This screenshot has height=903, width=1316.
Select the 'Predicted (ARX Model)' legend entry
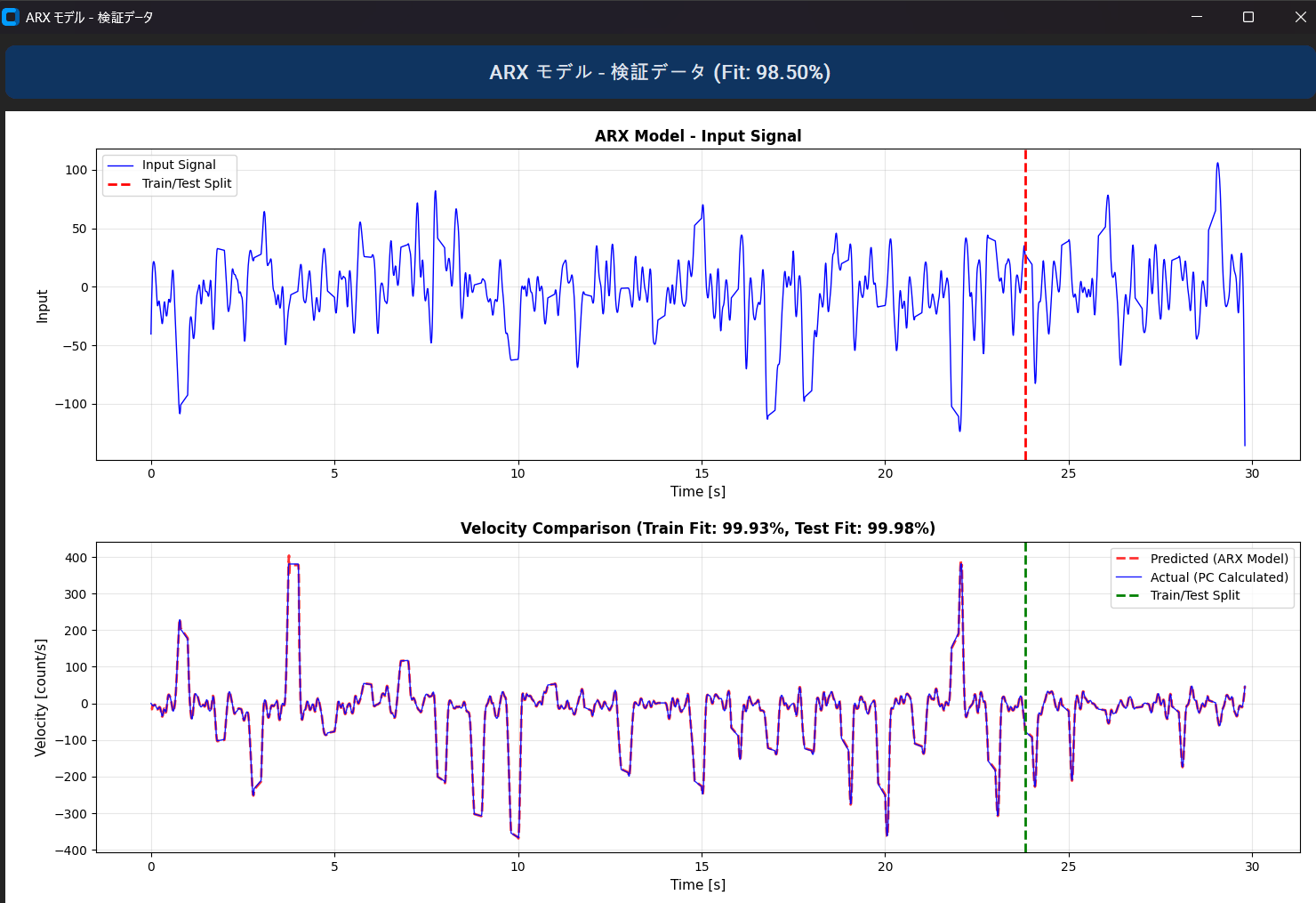tap(1218, 559)
